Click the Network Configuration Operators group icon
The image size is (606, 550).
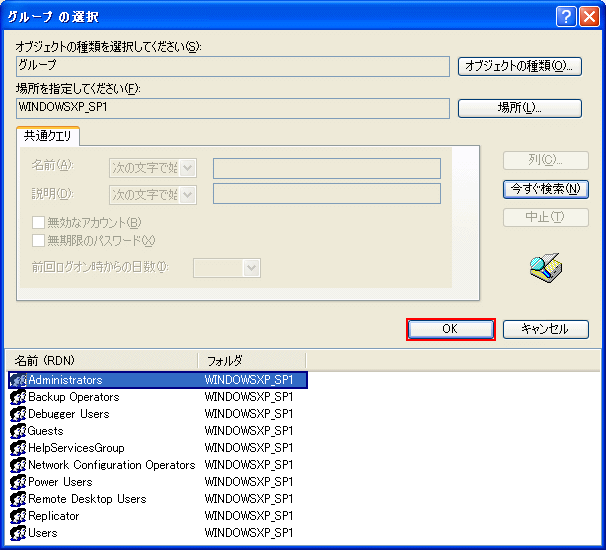(x=18, y=465)
